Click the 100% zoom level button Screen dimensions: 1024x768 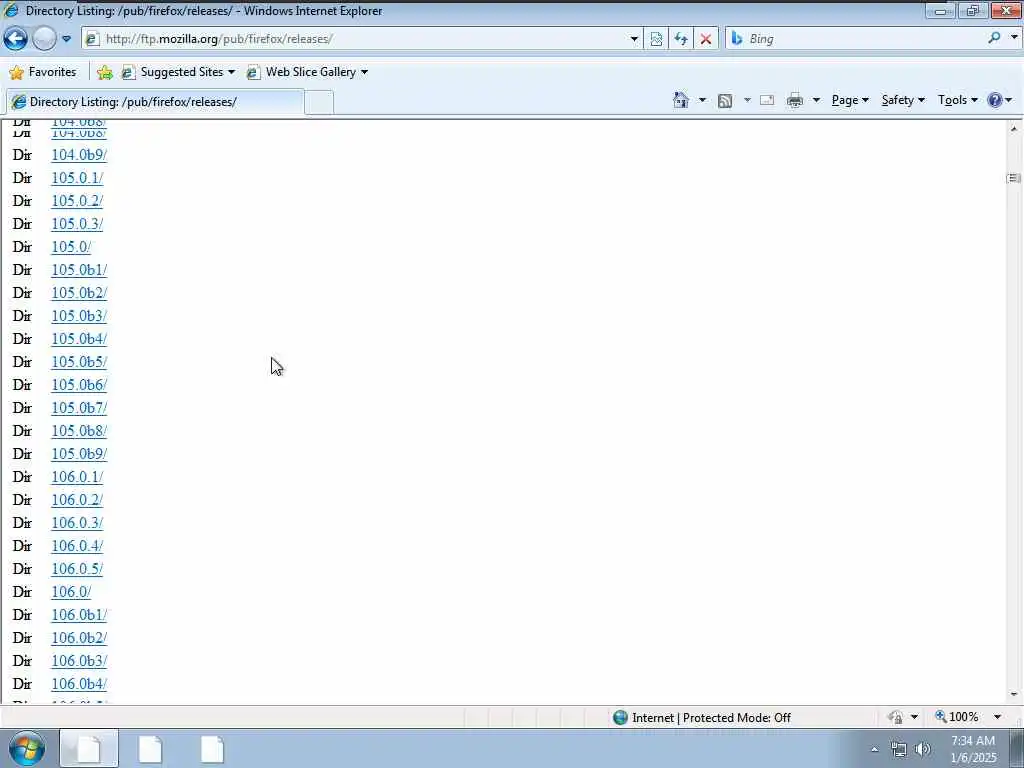pyautogui.click(x=957, y=717)
